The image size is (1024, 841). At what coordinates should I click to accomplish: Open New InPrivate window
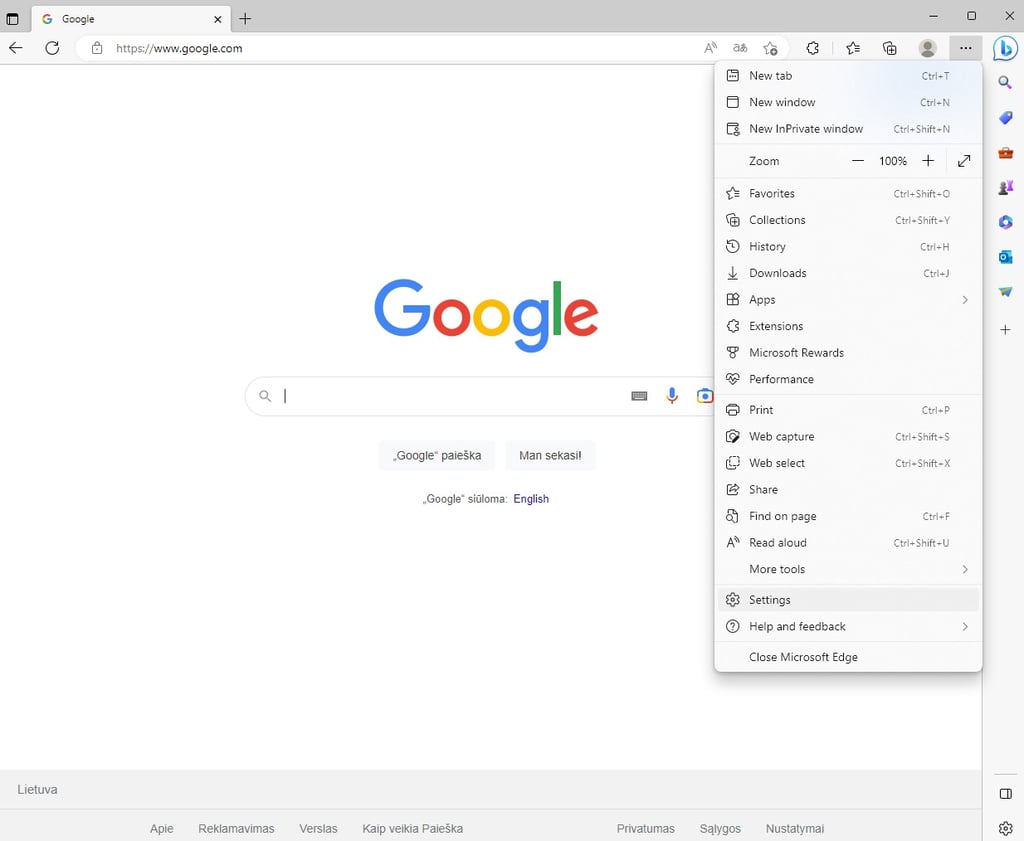point(848,129)
